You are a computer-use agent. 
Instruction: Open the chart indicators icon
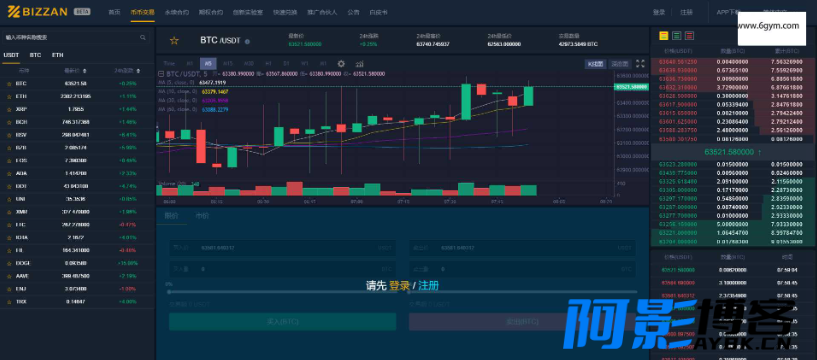(359, 64)
